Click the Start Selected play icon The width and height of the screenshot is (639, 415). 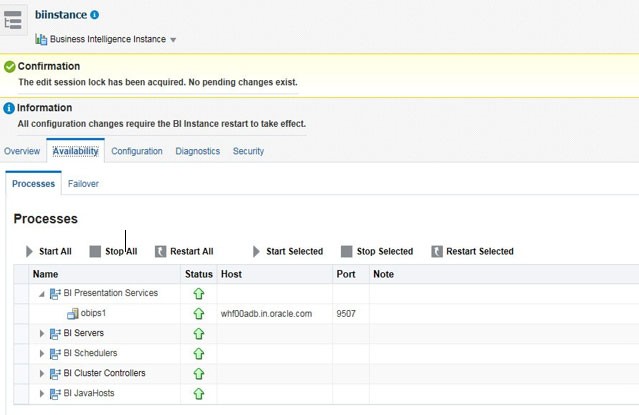tap(256, 252)
